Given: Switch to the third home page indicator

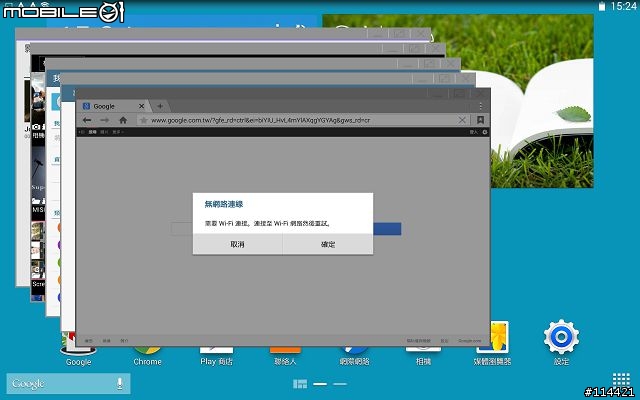Looking at the screenshot, I should (340, 384).
